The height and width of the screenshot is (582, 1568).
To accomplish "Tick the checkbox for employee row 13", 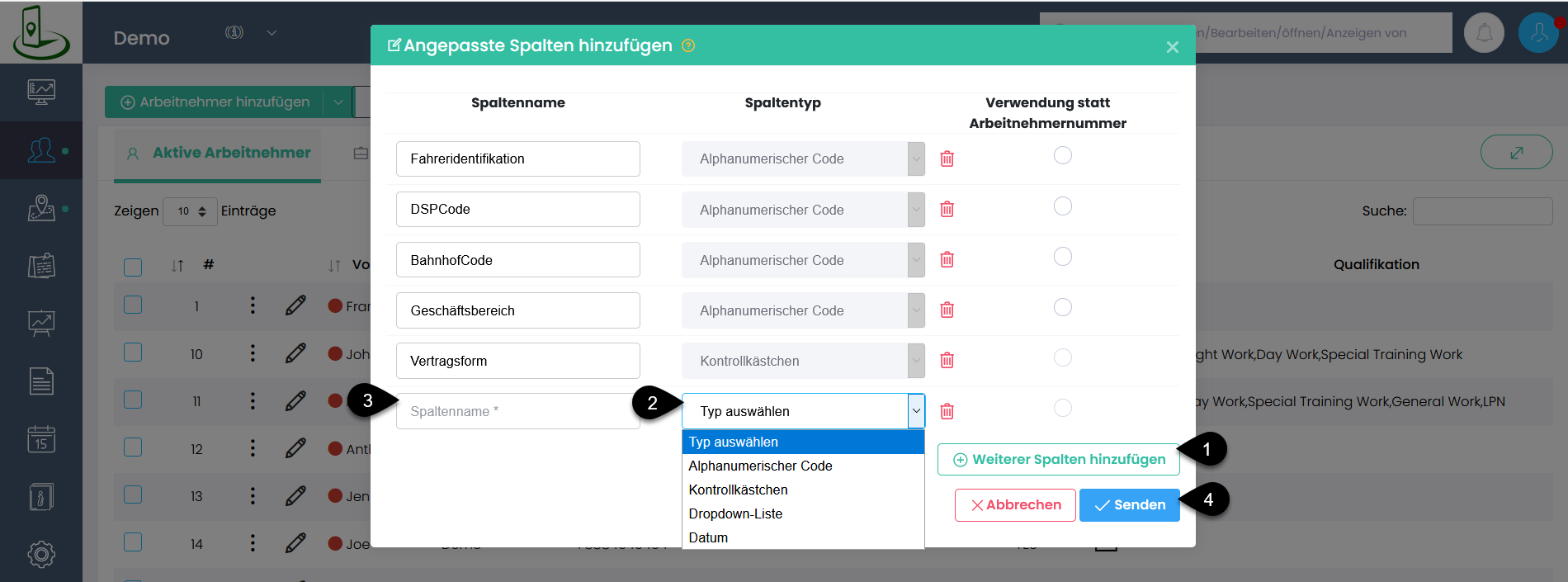I will tap(133, 495).
